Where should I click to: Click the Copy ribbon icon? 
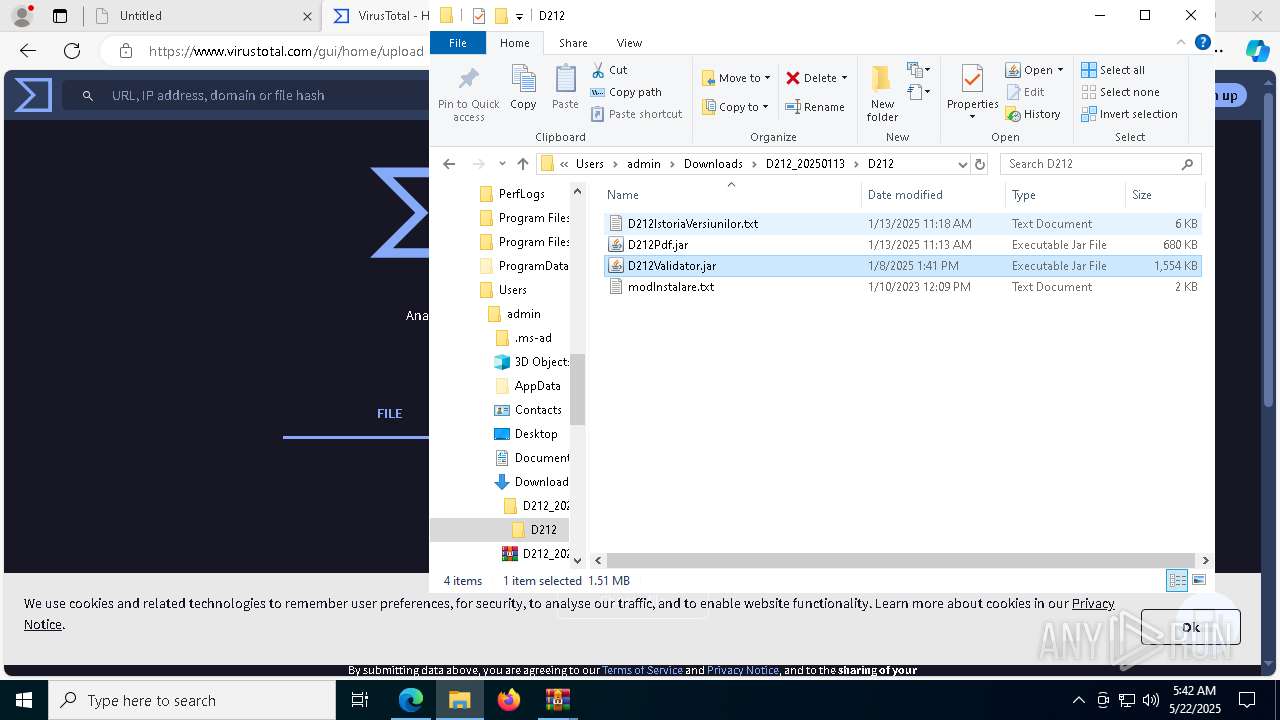(x=523, y=87)
